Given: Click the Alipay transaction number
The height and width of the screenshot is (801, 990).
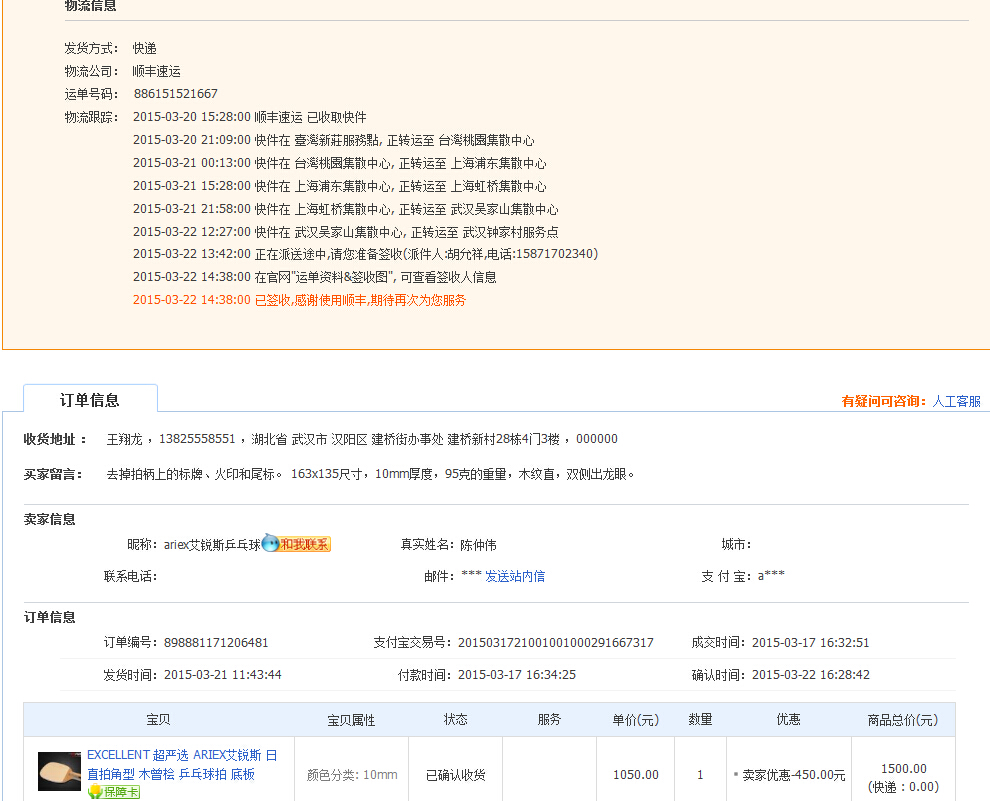Looking at the screenshot, I should 555,643.
